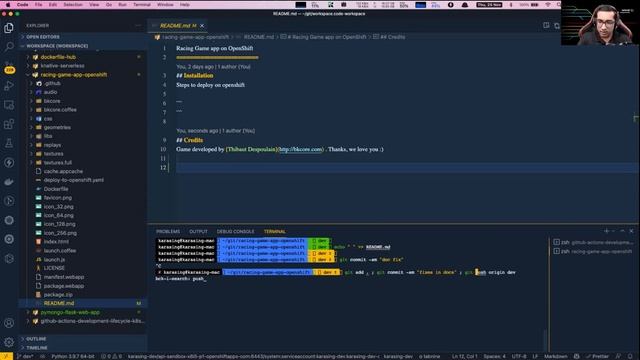Add a new terminal with plus icon
This screenshot has height=360, width=640.
(607, 231)
